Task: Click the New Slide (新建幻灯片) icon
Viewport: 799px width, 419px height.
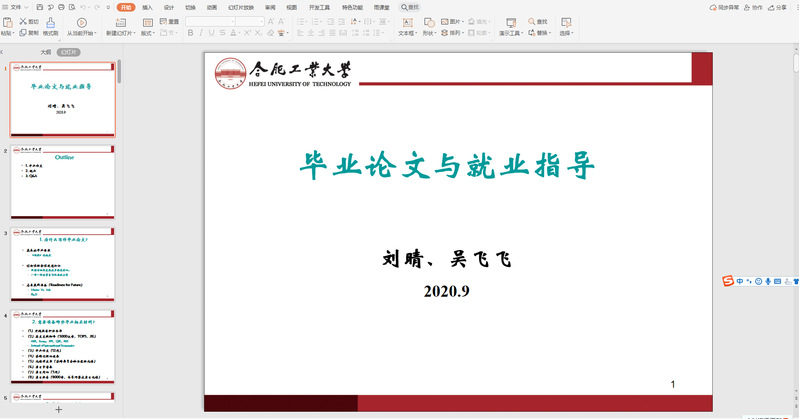Action: (118, 21)
